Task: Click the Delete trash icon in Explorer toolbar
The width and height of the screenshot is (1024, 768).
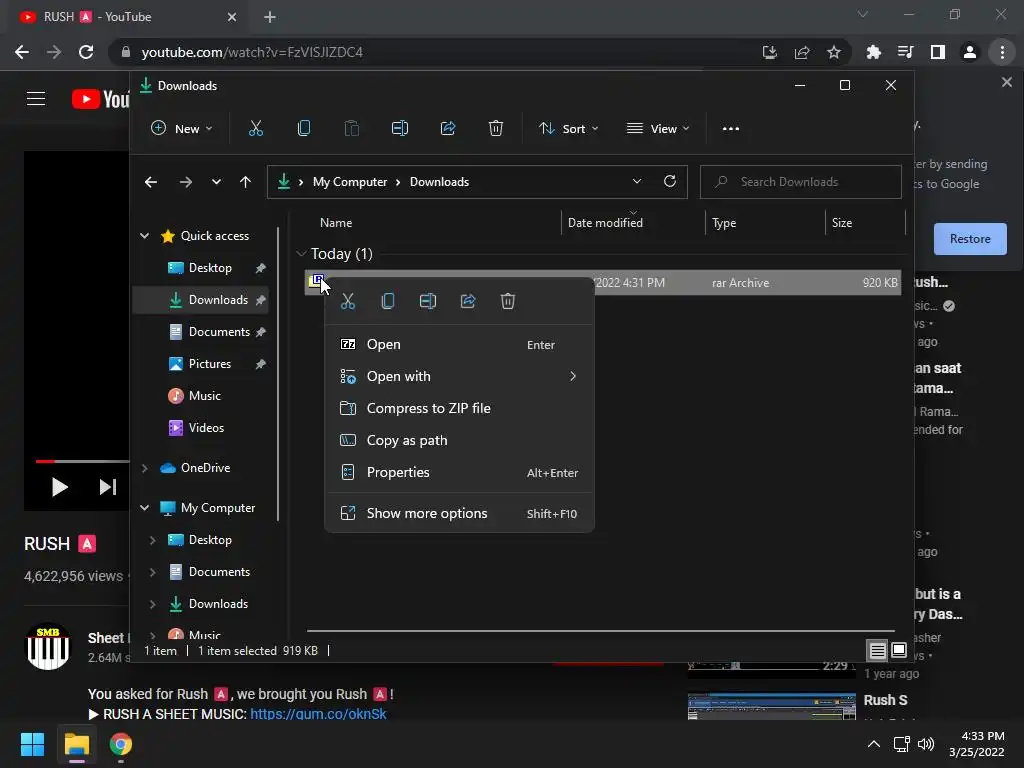Action: pyautogui.click(x=496, y=129)
